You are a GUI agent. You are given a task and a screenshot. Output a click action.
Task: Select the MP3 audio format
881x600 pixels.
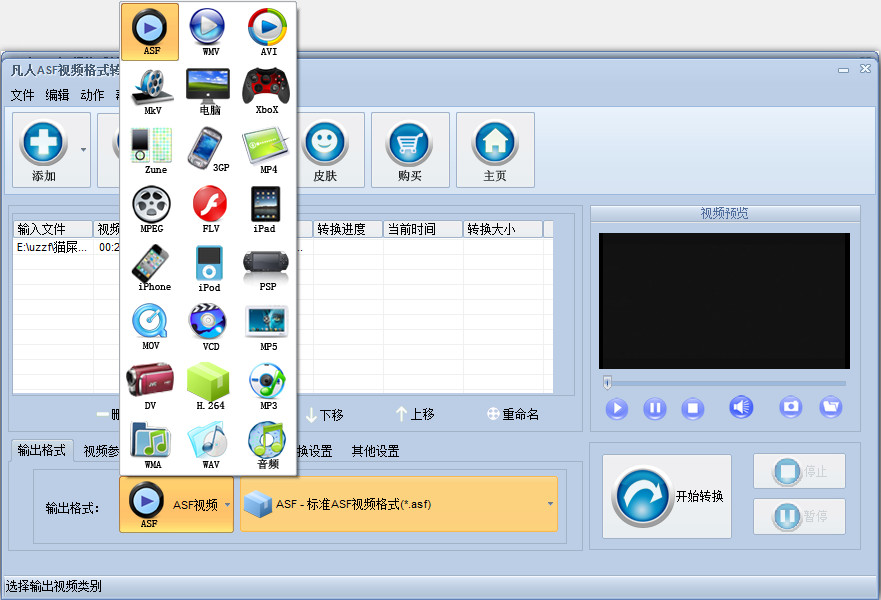(x=267, y=385)
